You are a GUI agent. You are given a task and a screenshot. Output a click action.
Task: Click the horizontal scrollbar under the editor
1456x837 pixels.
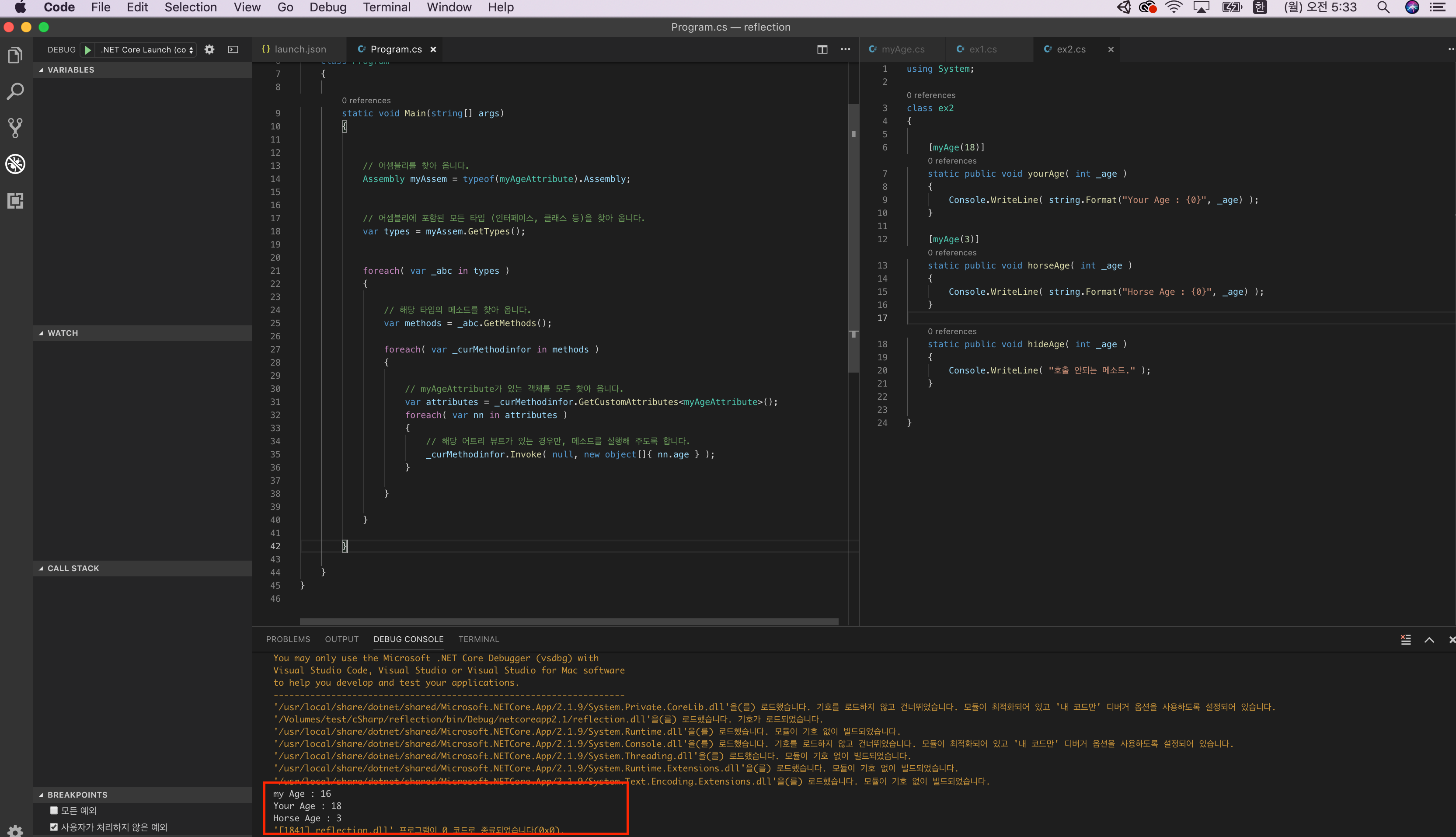[x=569, y=622]
